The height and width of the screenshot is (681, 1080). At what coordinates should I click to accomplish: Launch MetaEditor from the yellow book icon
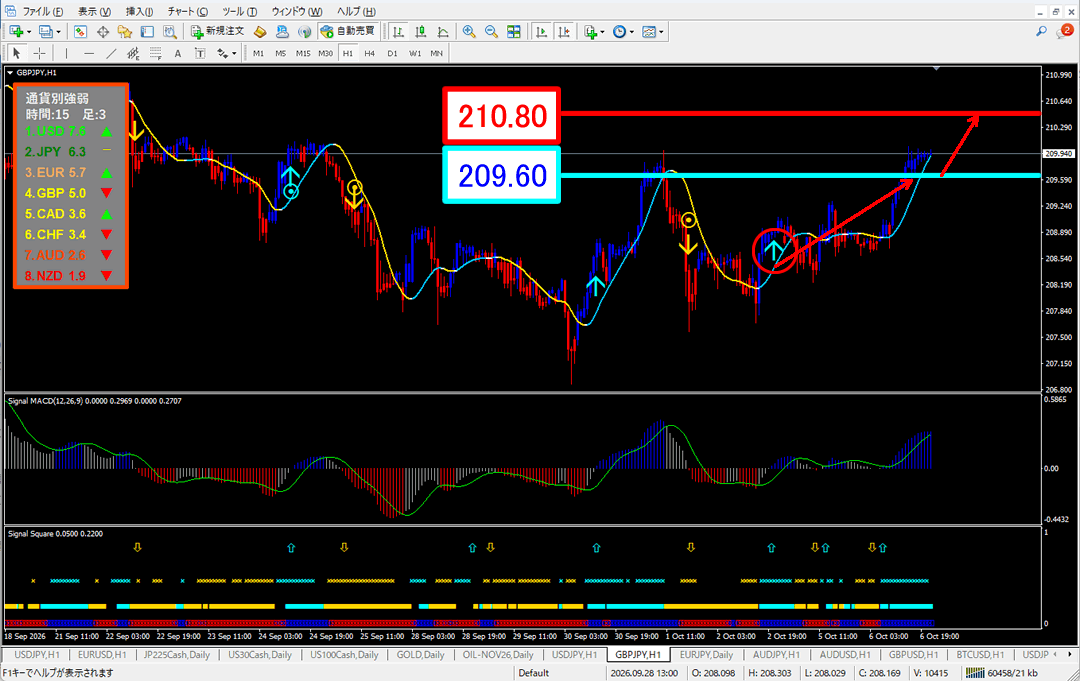click(260, 32)
